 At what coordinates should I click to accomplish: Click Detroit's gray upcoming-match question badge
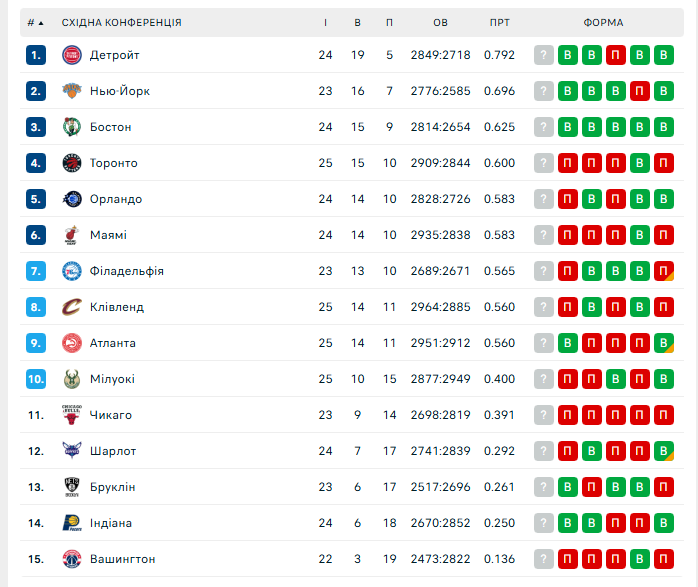tap(544, 55)
